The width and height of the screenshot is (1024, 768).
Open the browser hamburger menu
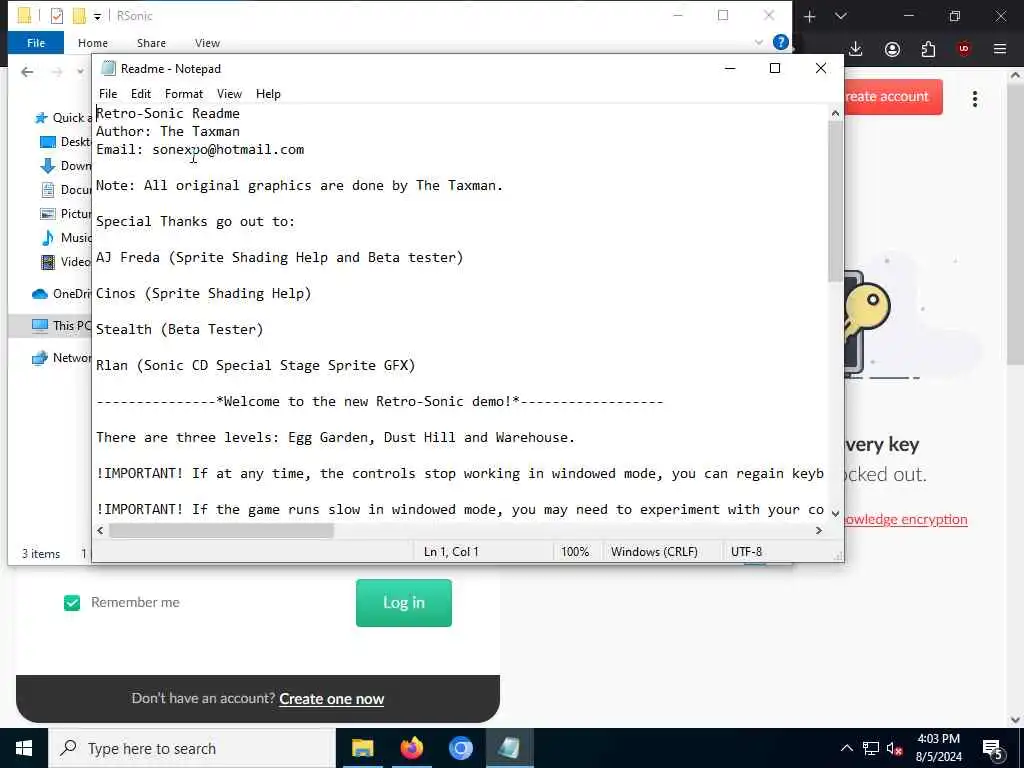(1000, 49)
